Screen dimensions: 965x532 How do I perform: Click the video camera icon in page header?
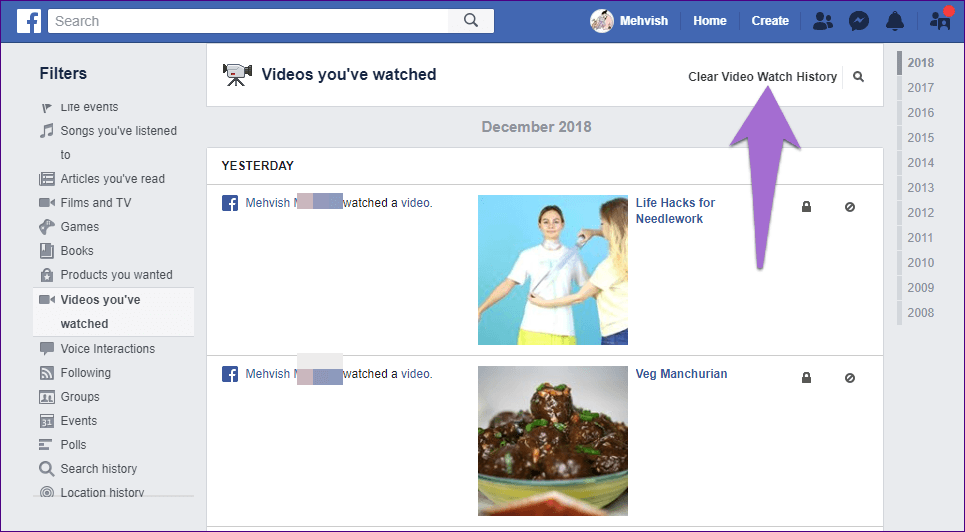(x=237, y=75)
